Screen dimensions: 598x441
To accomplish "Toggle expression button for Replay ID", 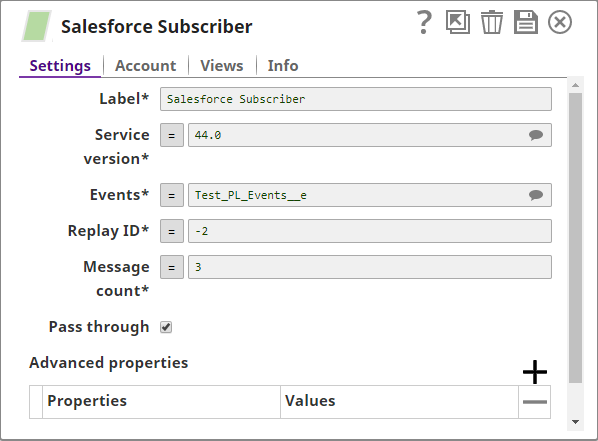I will pyautogui.click(x=172, y=231).
